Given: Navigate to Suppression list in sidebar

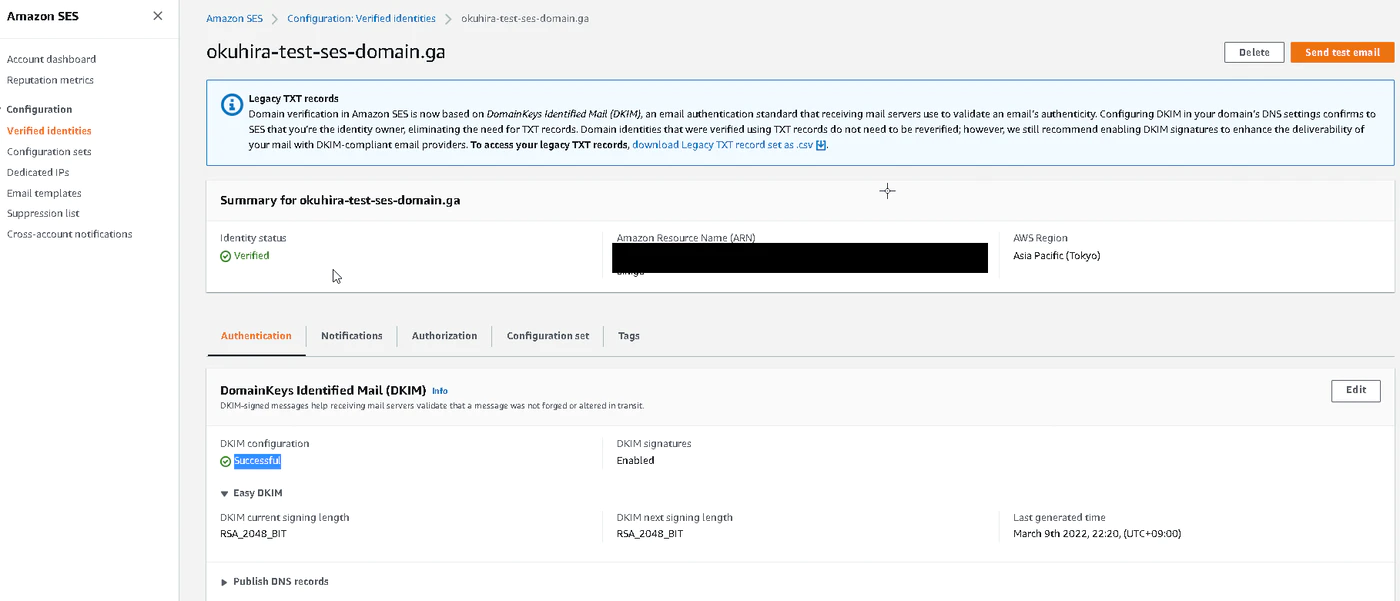Looking at the screenshot, I should 43,213.
